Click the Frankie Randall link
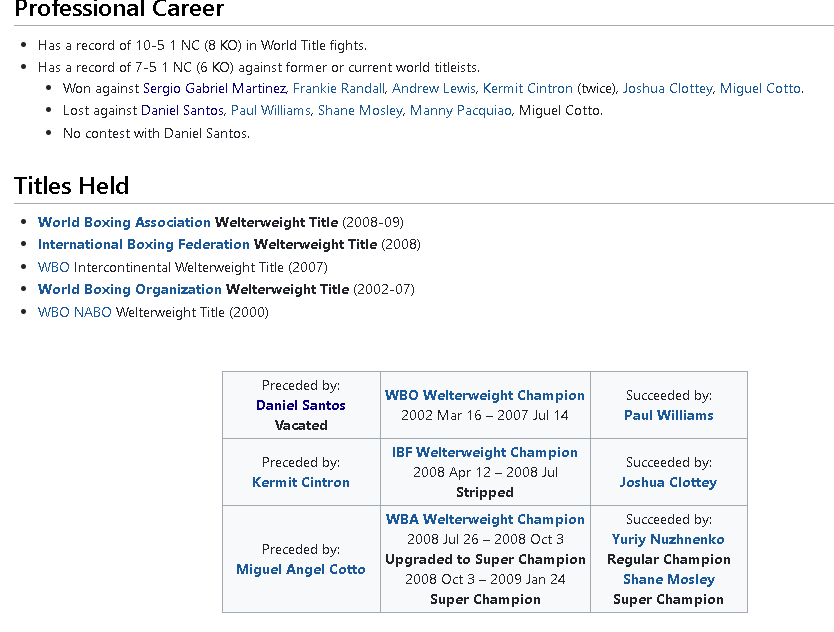Image resolution: width=834 pixels, height=632 pixels. [x=338, y=88]
